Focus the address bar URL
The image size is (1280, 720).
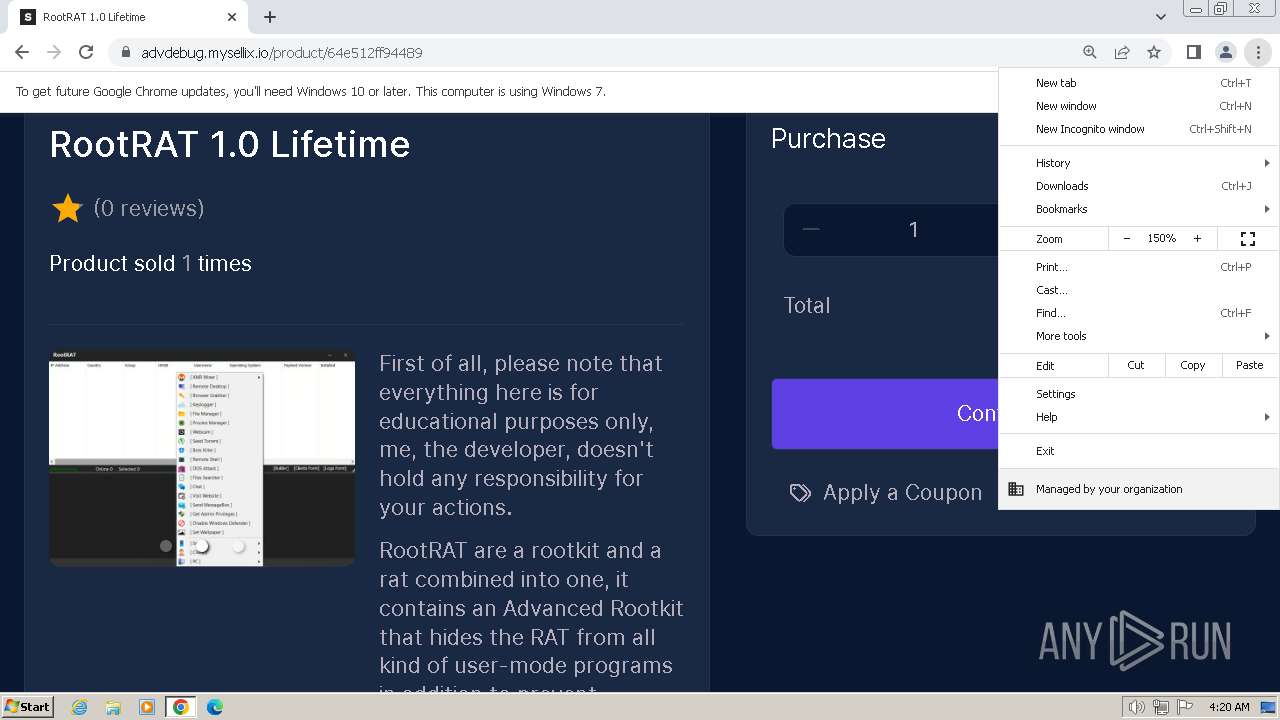(282, 53)
